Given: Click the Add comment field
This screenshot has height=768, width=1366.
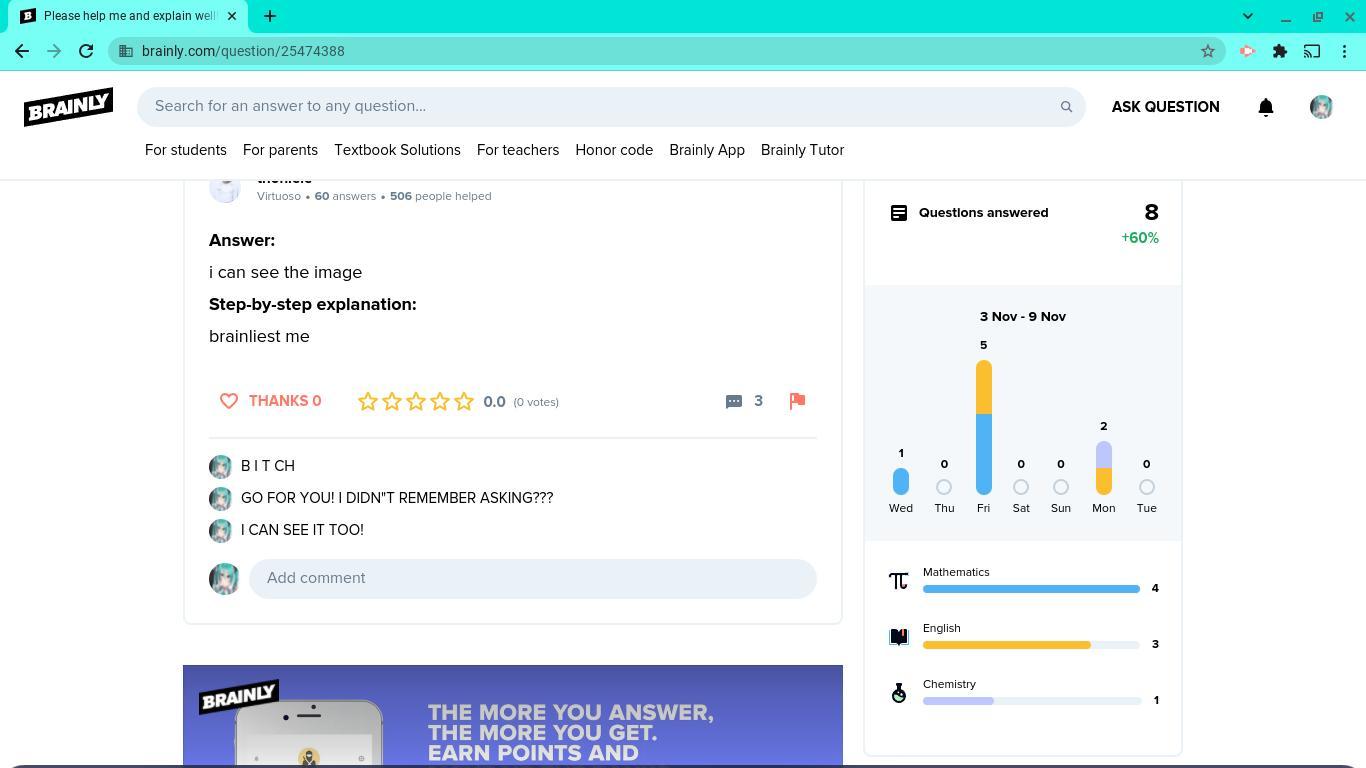Looking at the screenshot, I should coord(533,579).
